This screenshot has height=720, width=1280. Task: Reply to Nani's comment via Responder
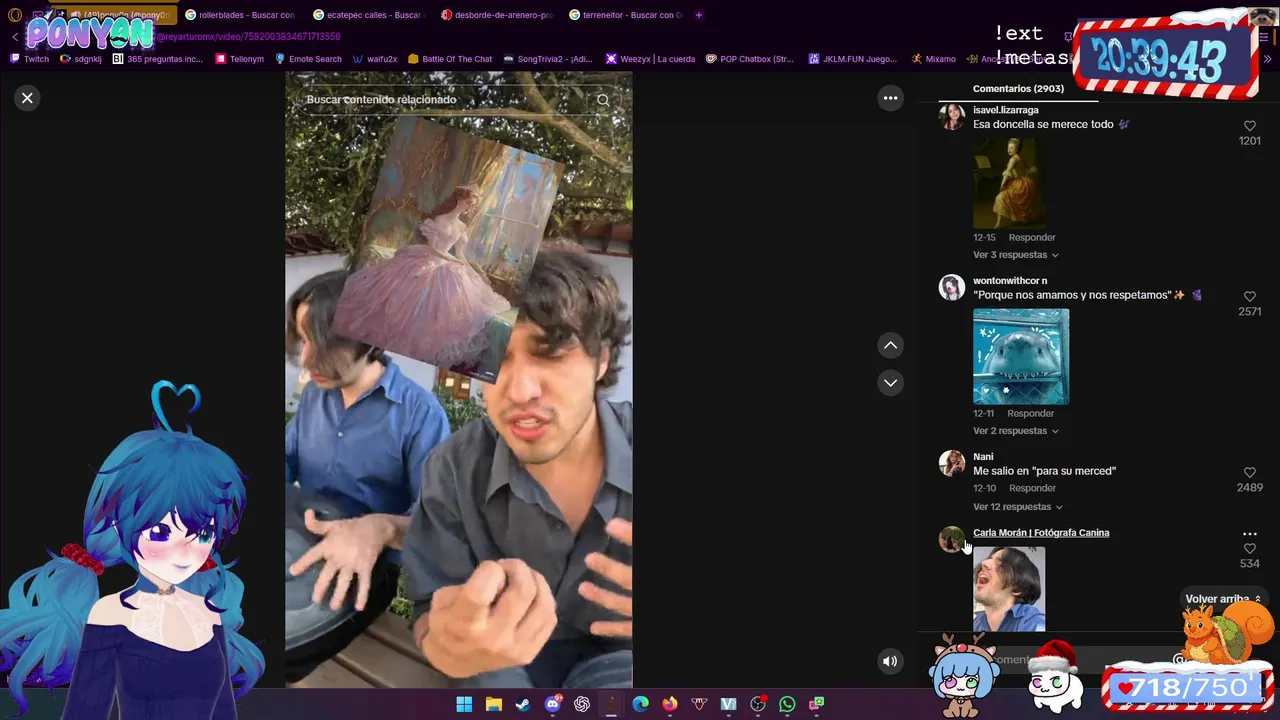tap(1032, 488)
